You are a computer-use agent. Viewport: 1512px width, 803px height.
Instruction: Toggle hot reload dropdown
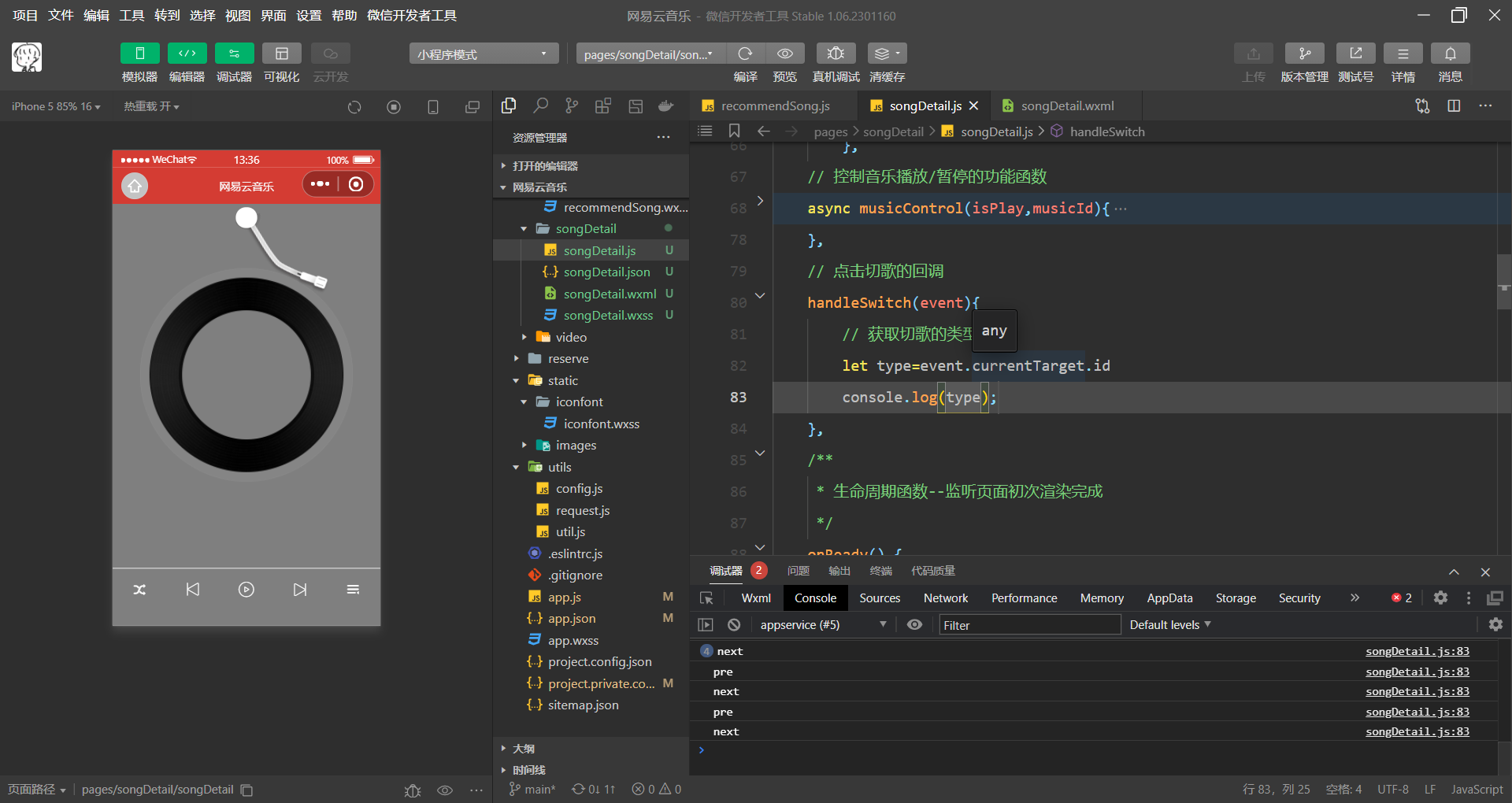[151, 106]
